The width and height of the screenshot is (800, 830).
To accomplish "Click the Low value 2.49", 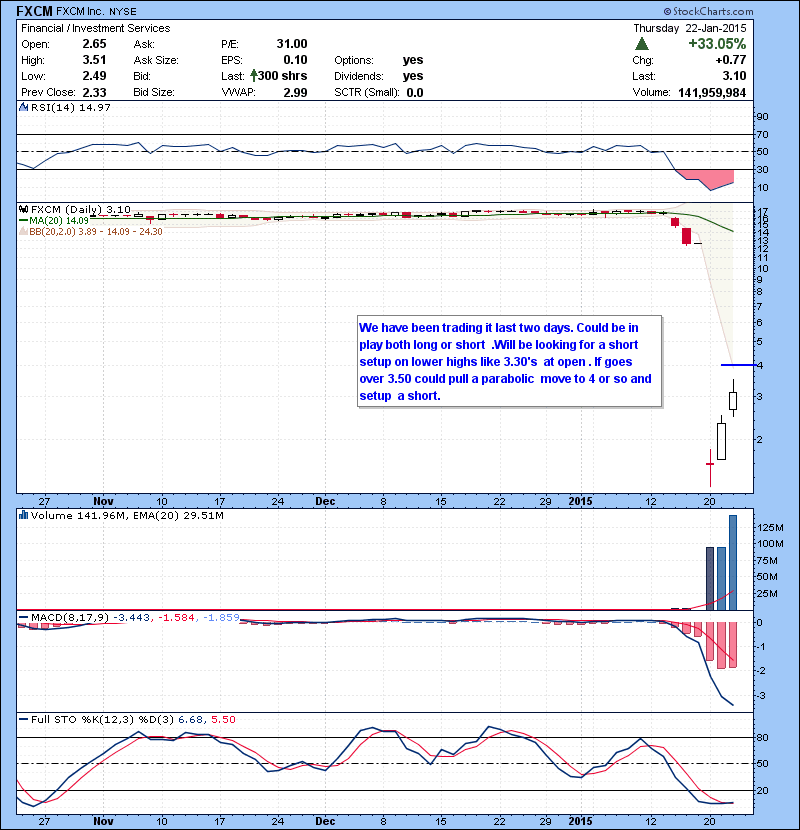I will click(94, 76).
